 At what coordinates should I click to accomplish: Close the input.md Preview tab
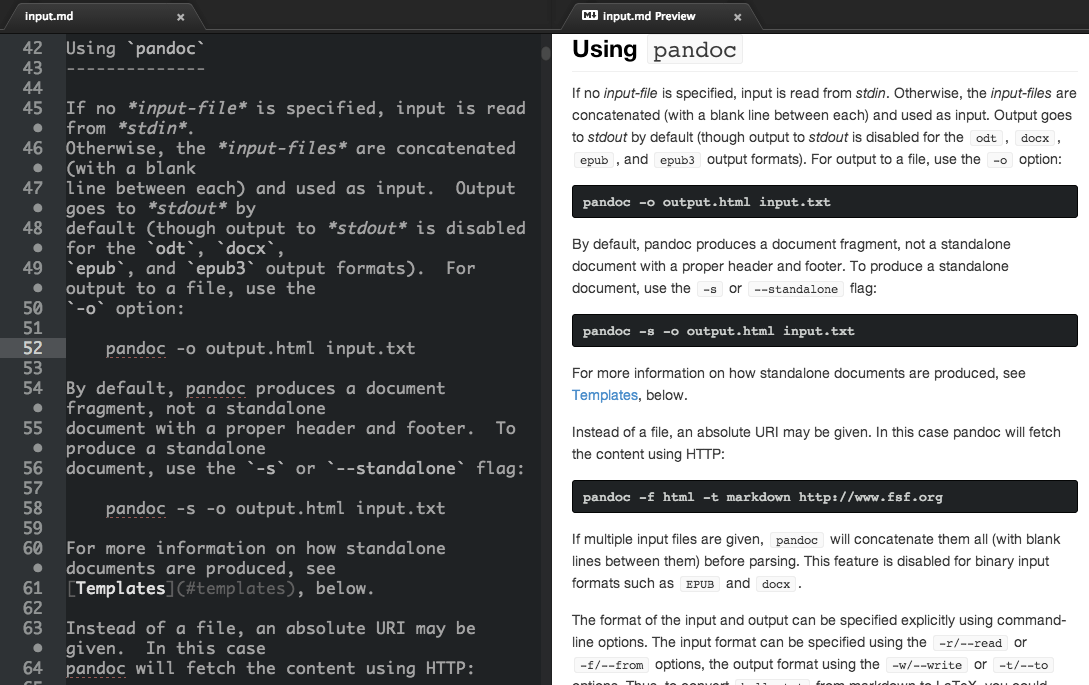point(738,17)
